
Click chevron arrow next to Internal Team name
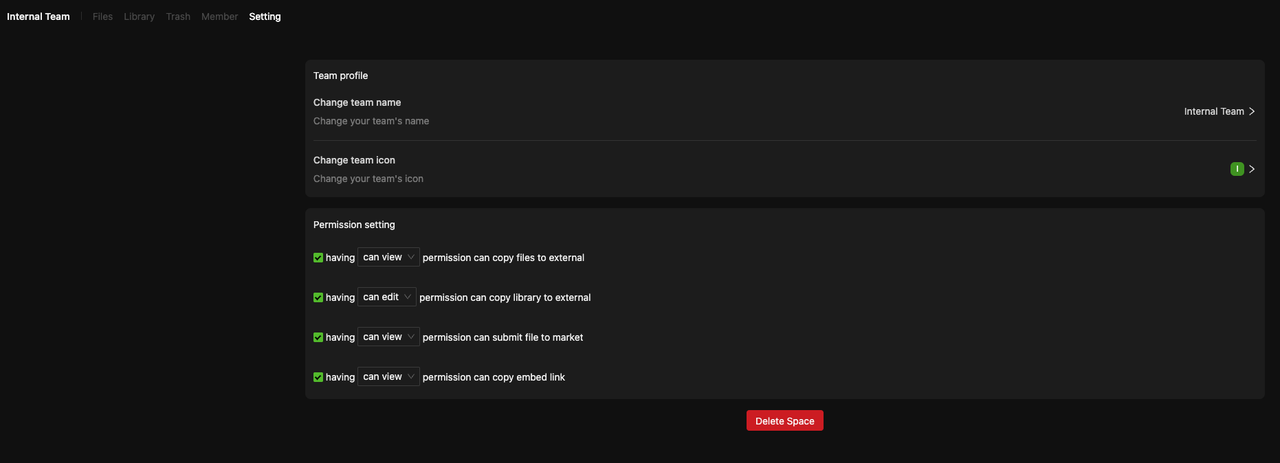point(1252,112)
